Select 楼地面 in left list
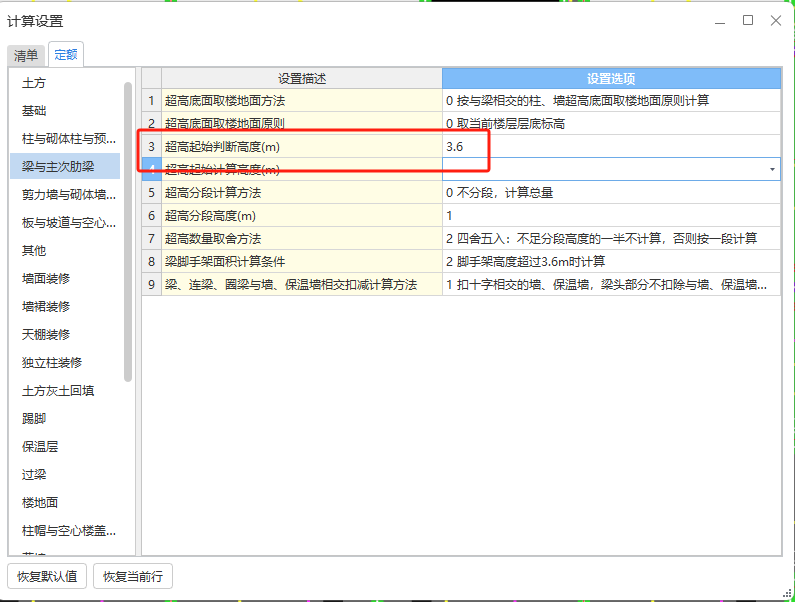 (41, 503)
